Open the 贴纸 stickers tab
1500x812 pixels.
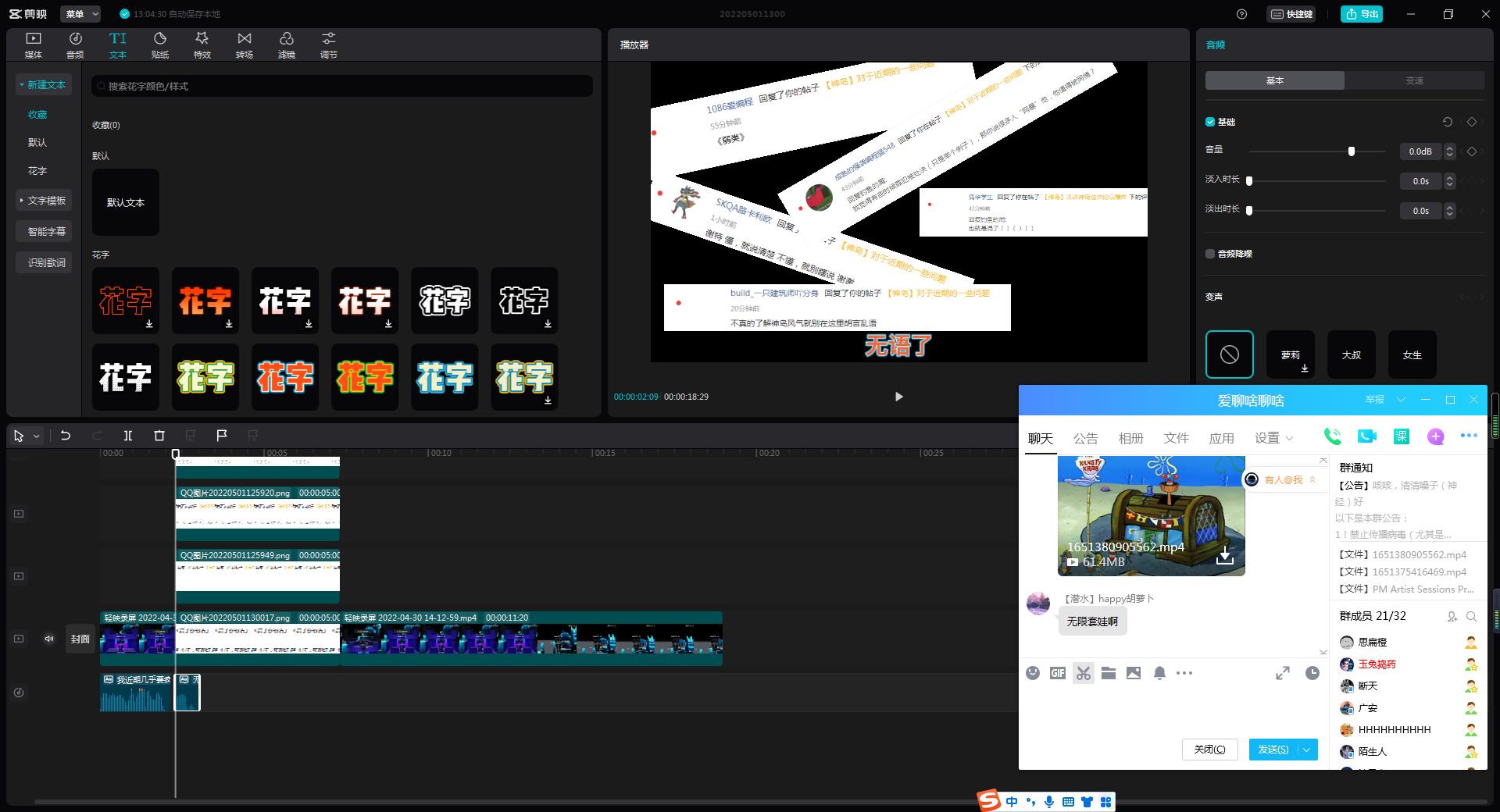(160, 45)
